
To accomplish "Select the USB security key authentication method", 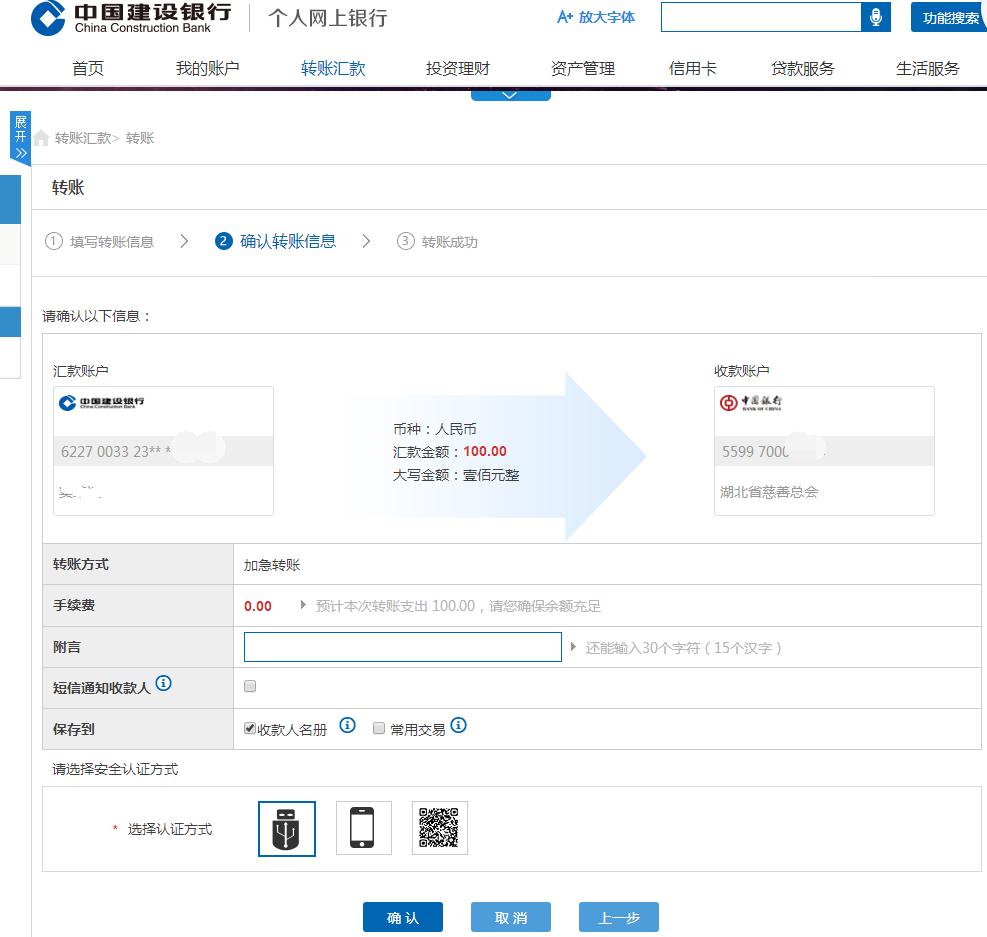I will [x=287, y=828].
